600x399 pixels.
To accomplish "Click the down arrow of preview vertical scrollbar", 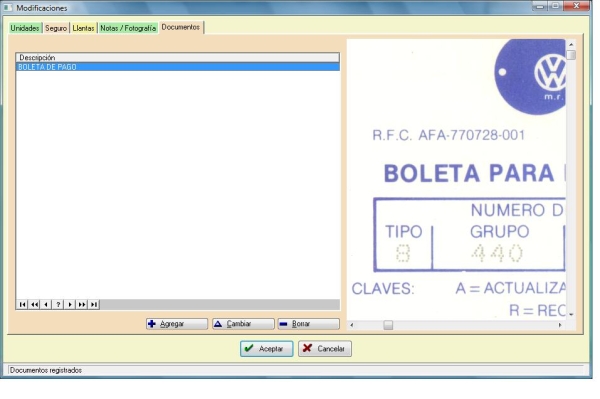I will coord(571,314).
